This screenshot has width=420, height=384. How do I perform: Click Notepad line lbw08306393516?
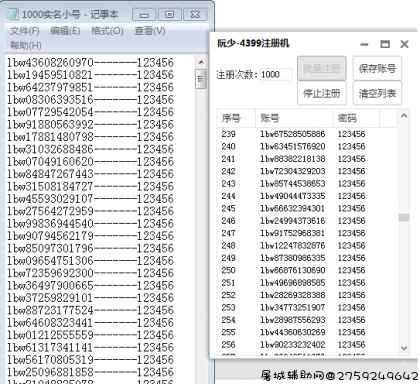click(90, 100)
